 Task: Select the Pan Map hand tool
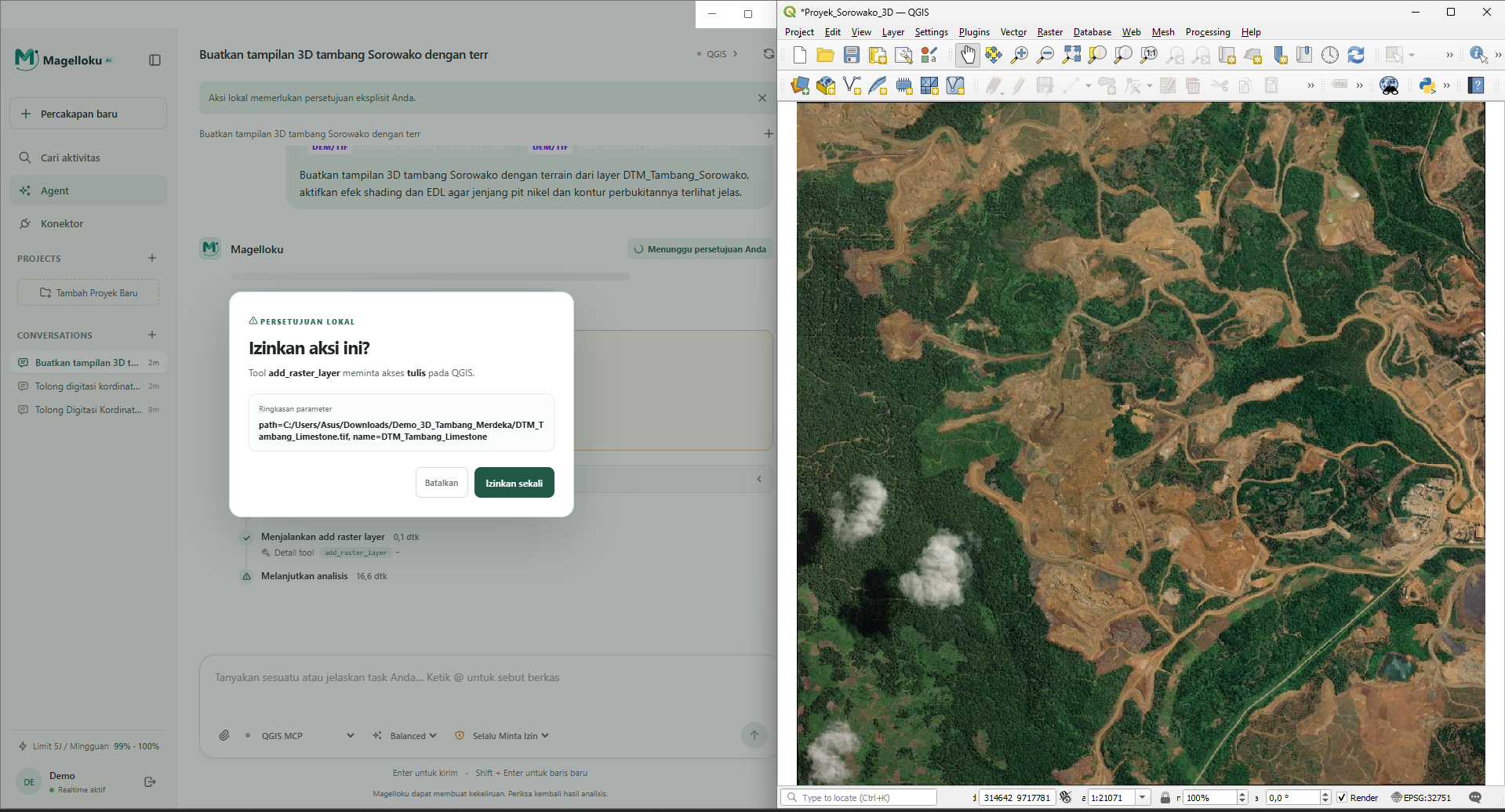968,55
